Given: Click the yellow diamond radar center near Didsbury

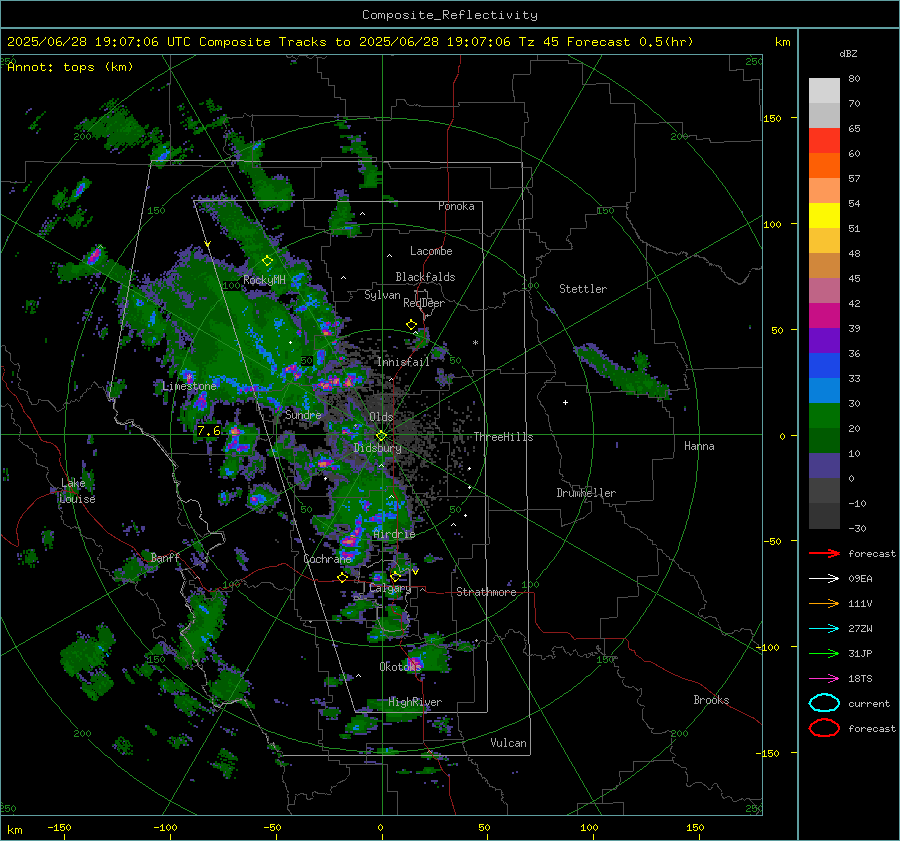Looking at the screenshot, I should pos(381,436).
